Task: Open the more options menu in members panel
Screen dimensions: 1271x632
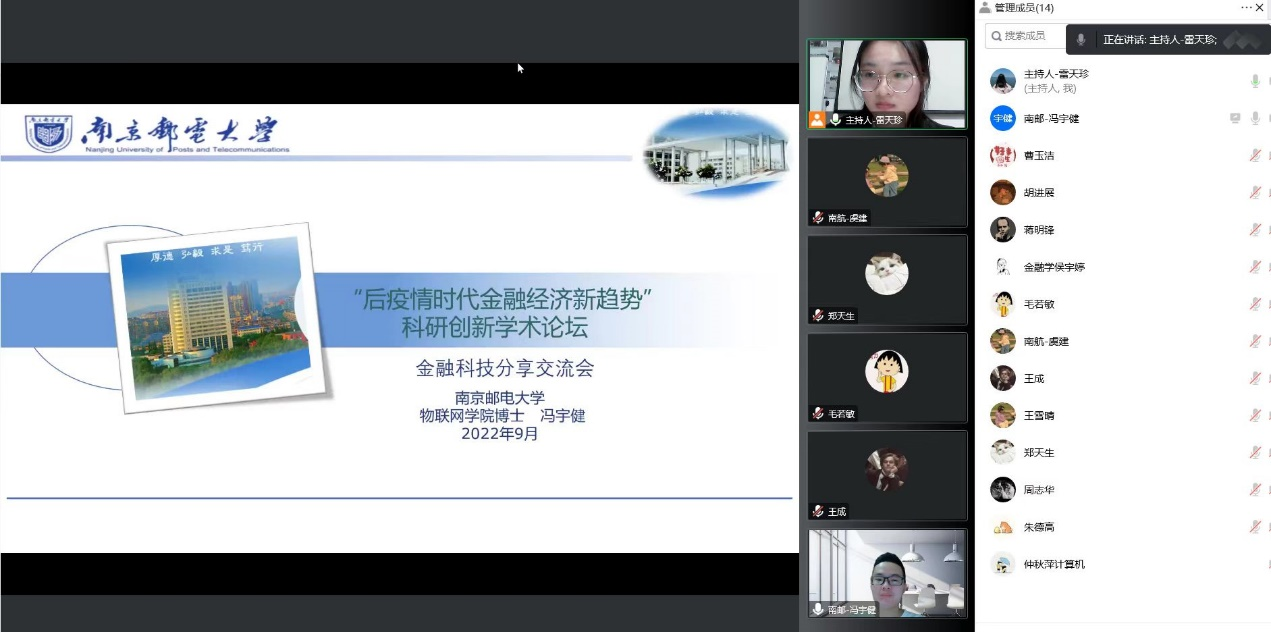Action: [x=1246, y=8]
